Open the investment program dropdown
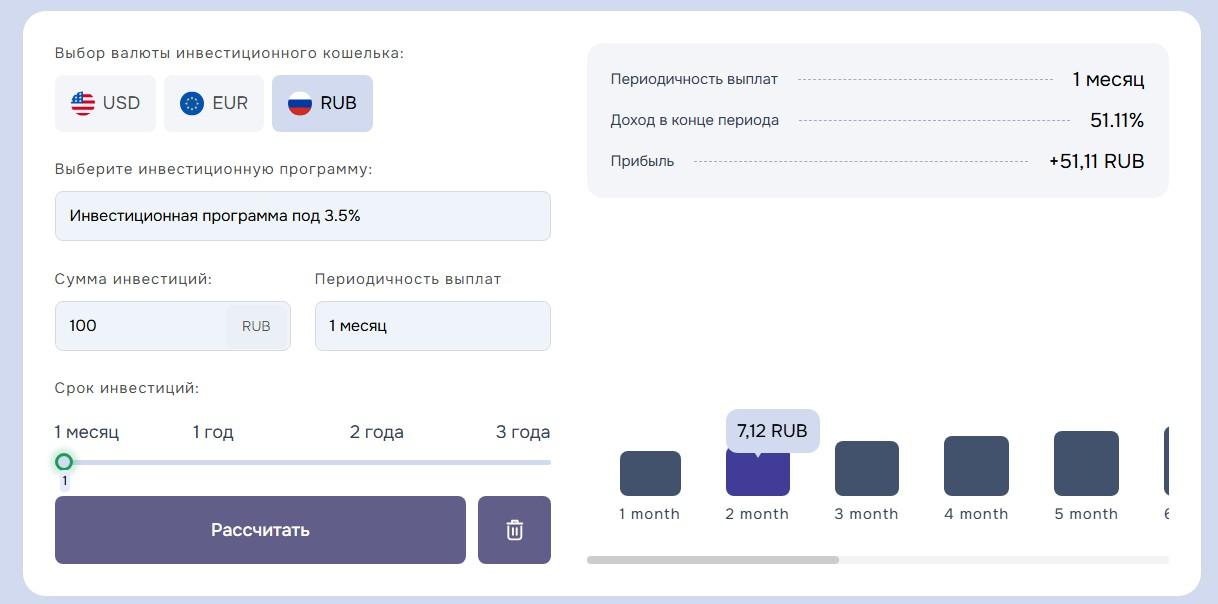The width and height of the screenshot is (1218, 604). 302,216
